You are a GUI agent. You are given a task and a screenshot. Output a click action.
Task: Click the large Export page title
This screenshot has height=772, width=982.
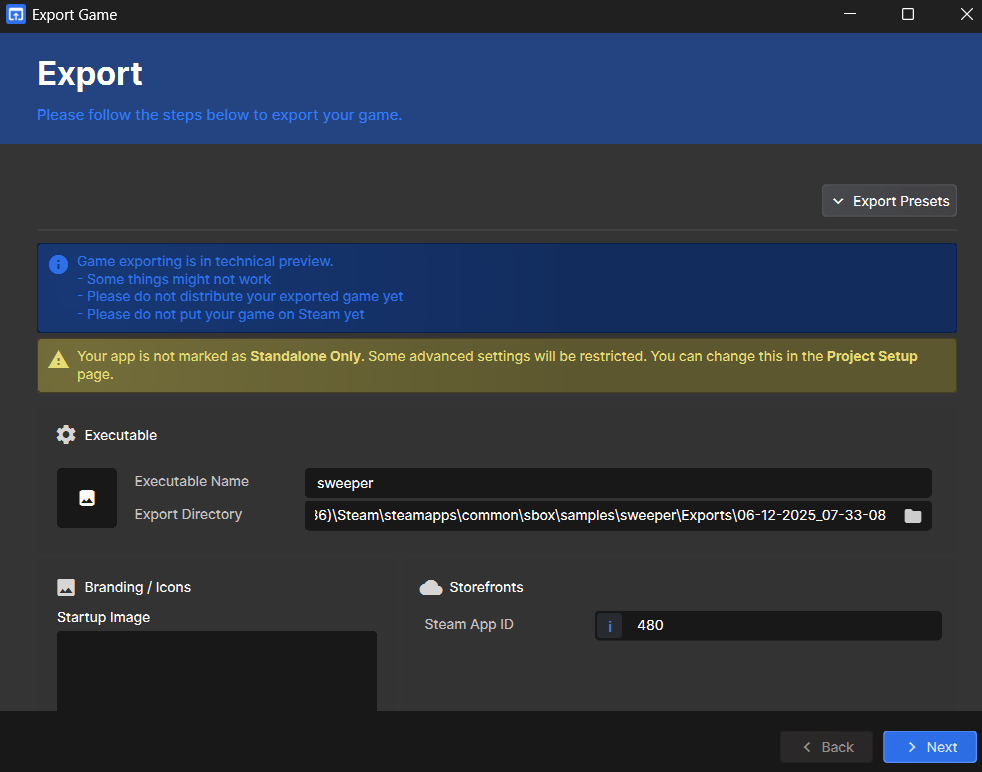(x=90, y=74)
